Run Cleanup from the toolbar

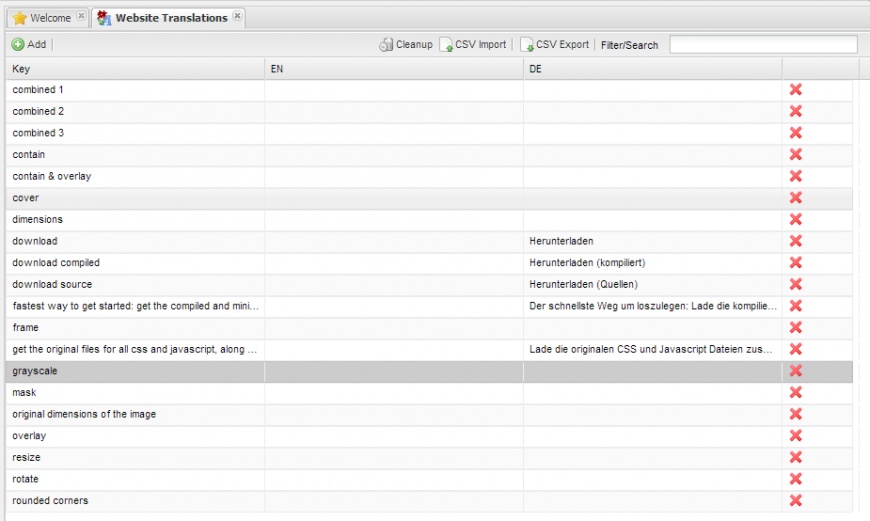pyautogui.click(x=405, y=45)
